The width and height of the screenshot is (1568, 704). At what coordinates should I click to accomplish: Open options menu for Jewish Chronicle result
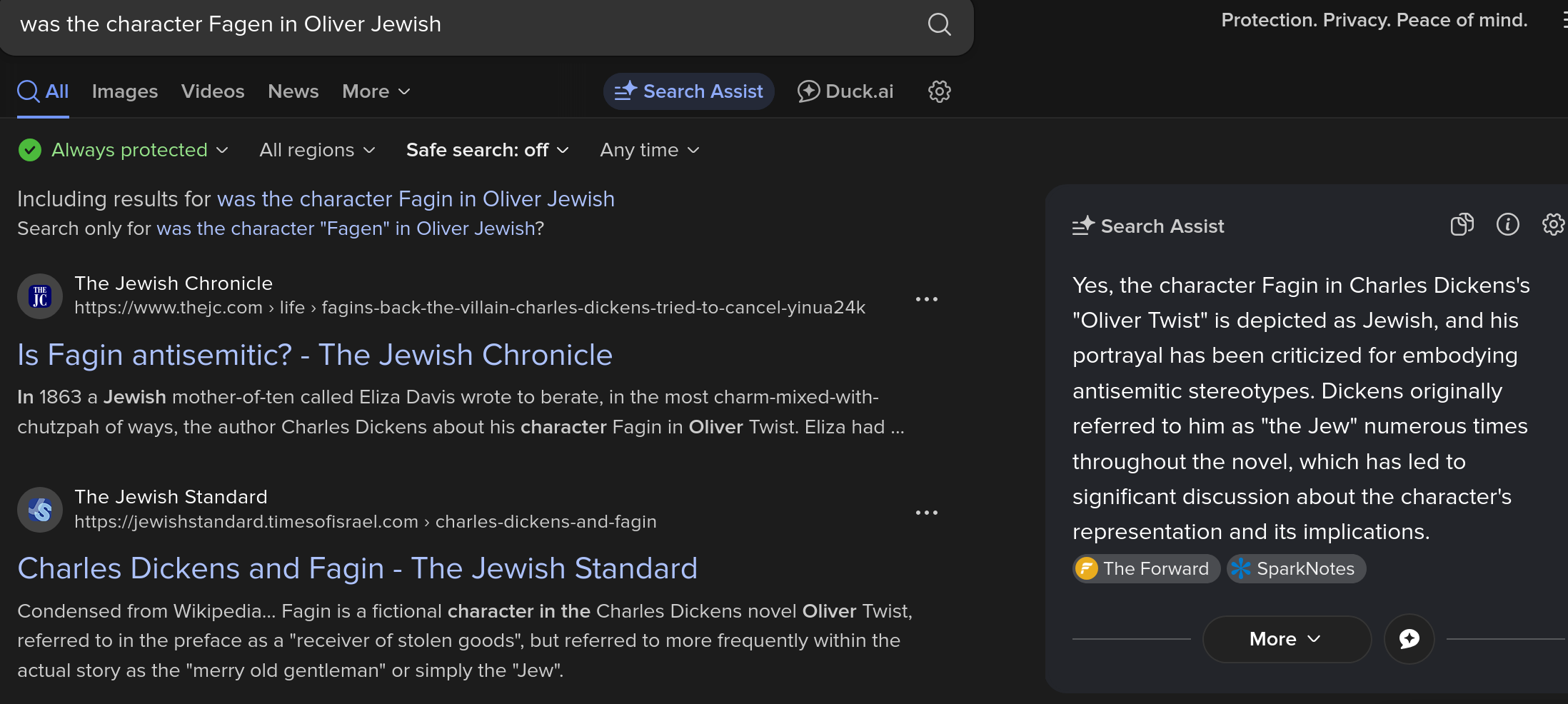click(x=926, y=299)
